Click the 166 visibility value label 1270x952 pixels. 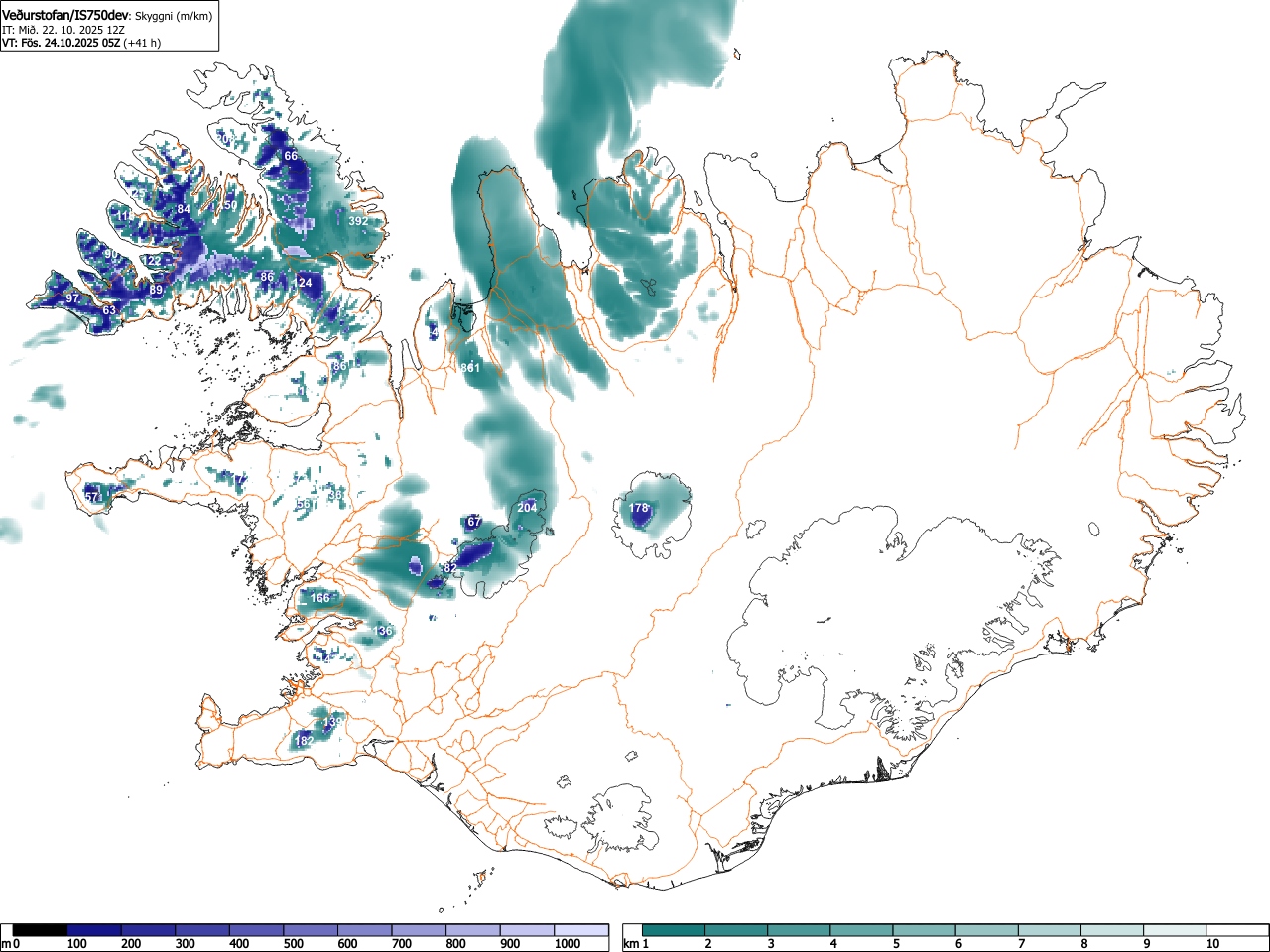click(x=319, y=598)
